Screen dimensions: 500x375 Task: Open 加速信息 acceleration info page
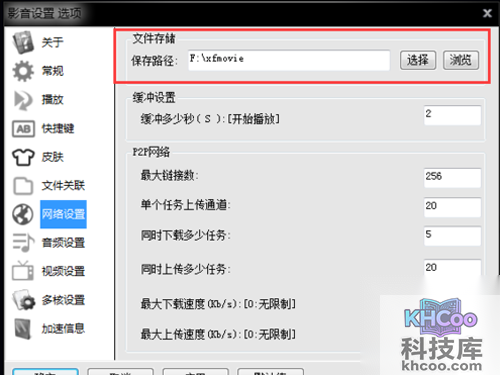pos(63,329)
